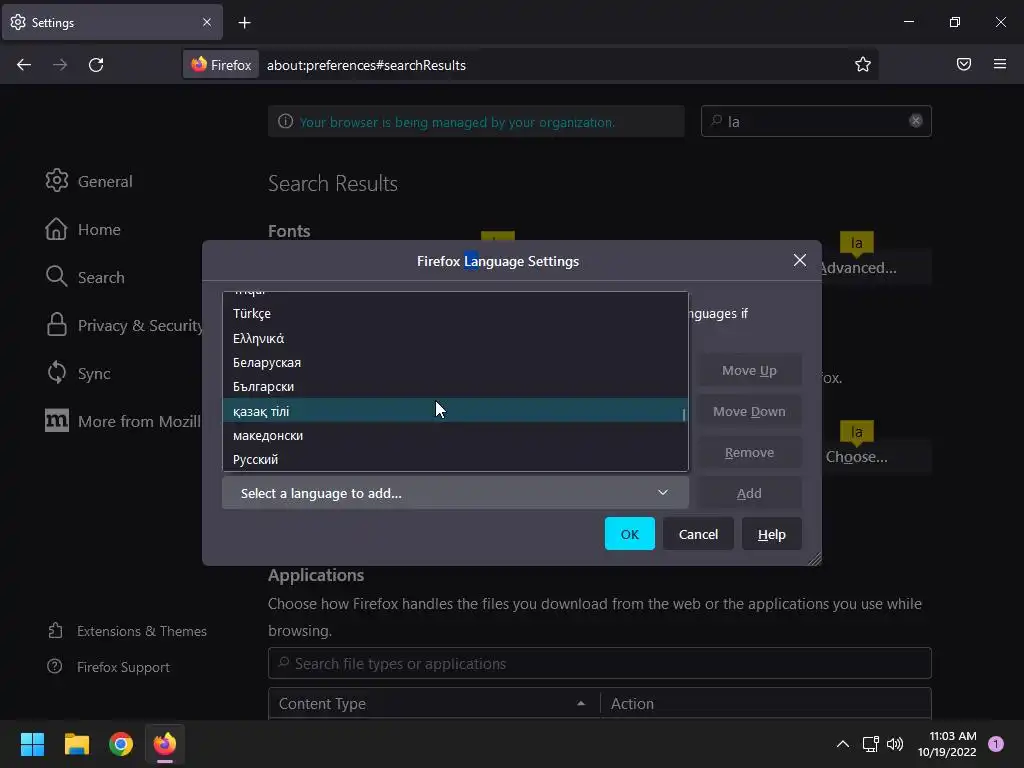Close the Firefox Language Settings dialog

click(x=799, y=260)
